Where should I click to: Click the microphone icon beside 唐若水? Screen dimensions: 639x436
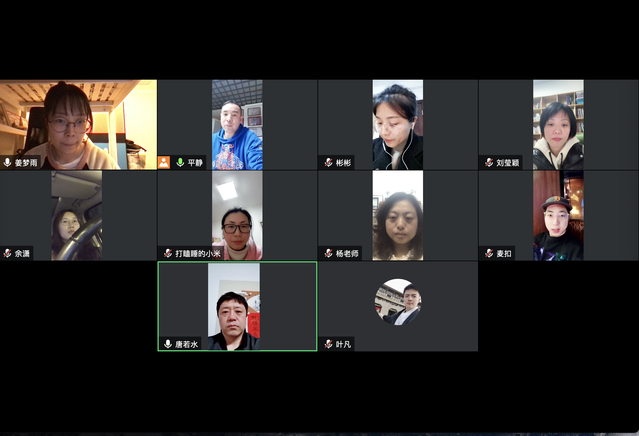pyautogui.click(x=167, y=344)
